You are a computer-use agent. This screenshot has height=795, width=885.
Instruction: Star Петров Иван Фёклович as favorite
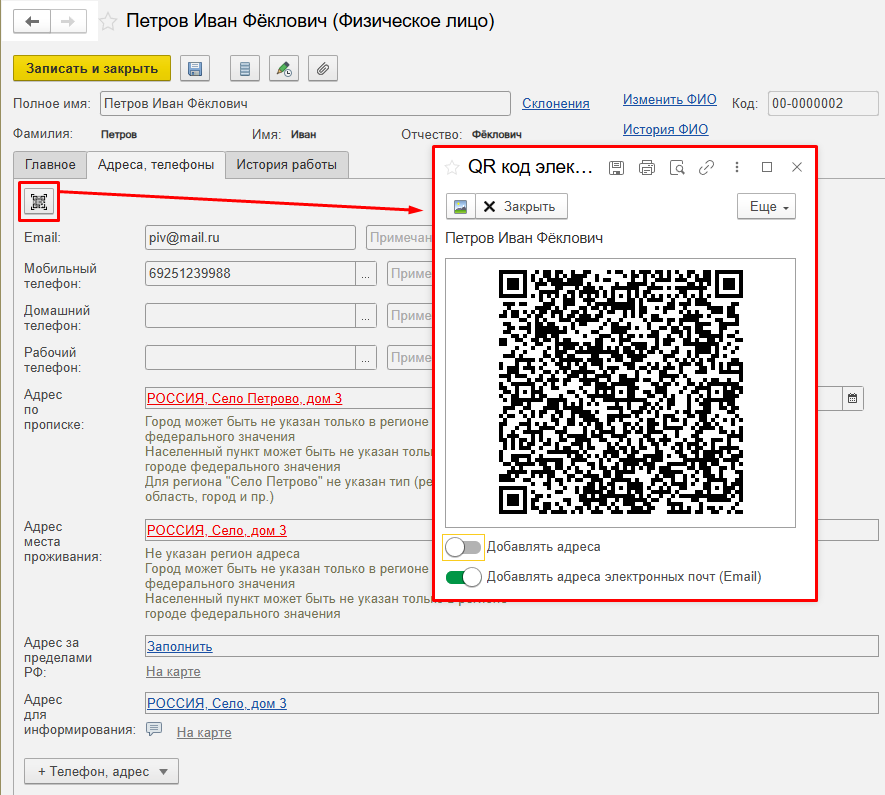click(108, 22)
